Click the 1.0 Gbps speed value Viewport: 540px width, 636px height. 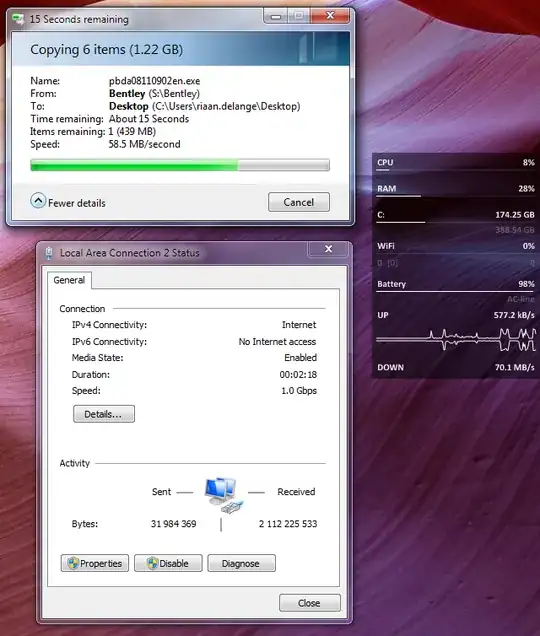coord(299,391)
